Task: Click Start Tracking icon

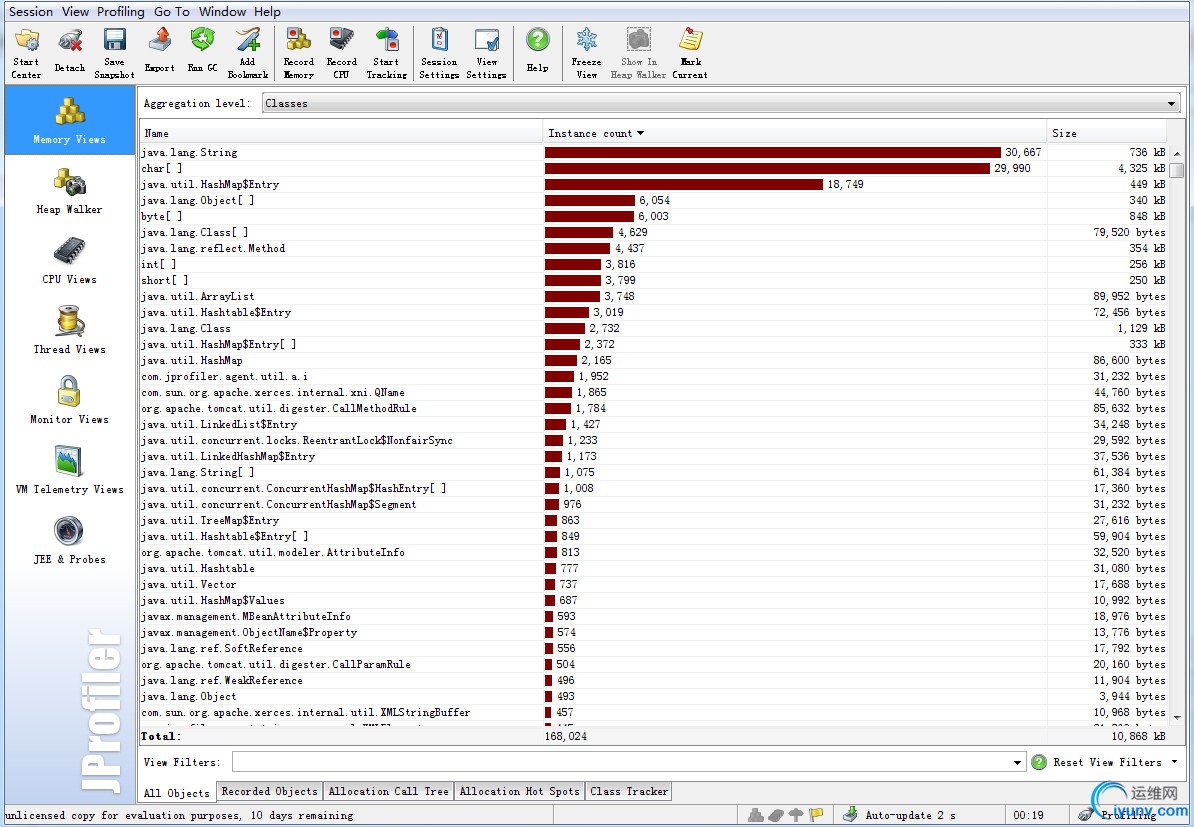Action: [387, 53]
